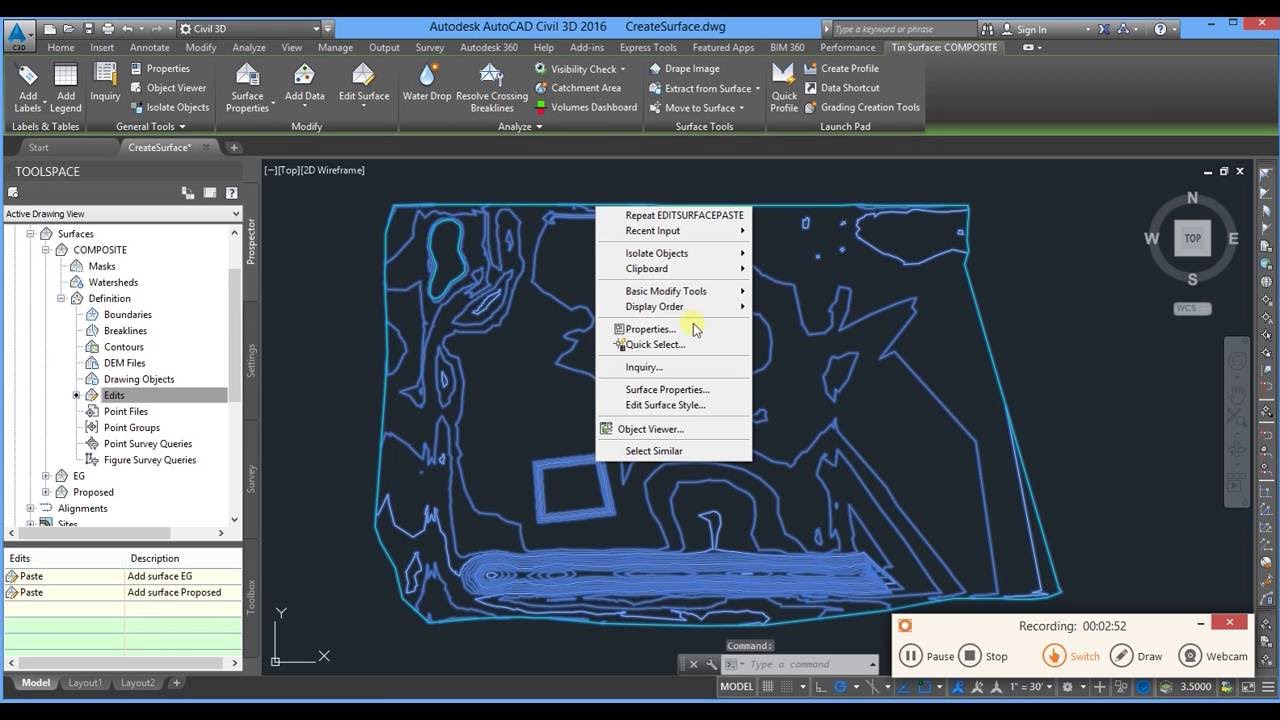Toggle the drawing grid display in status bar

click(768, 687)
